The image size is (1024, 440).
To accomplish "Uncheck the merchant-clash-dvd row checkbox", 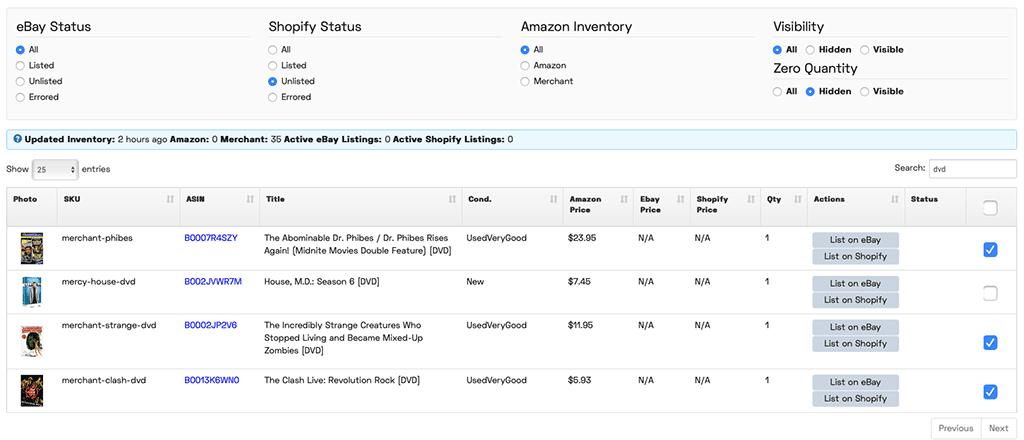I will click(990, 391).
